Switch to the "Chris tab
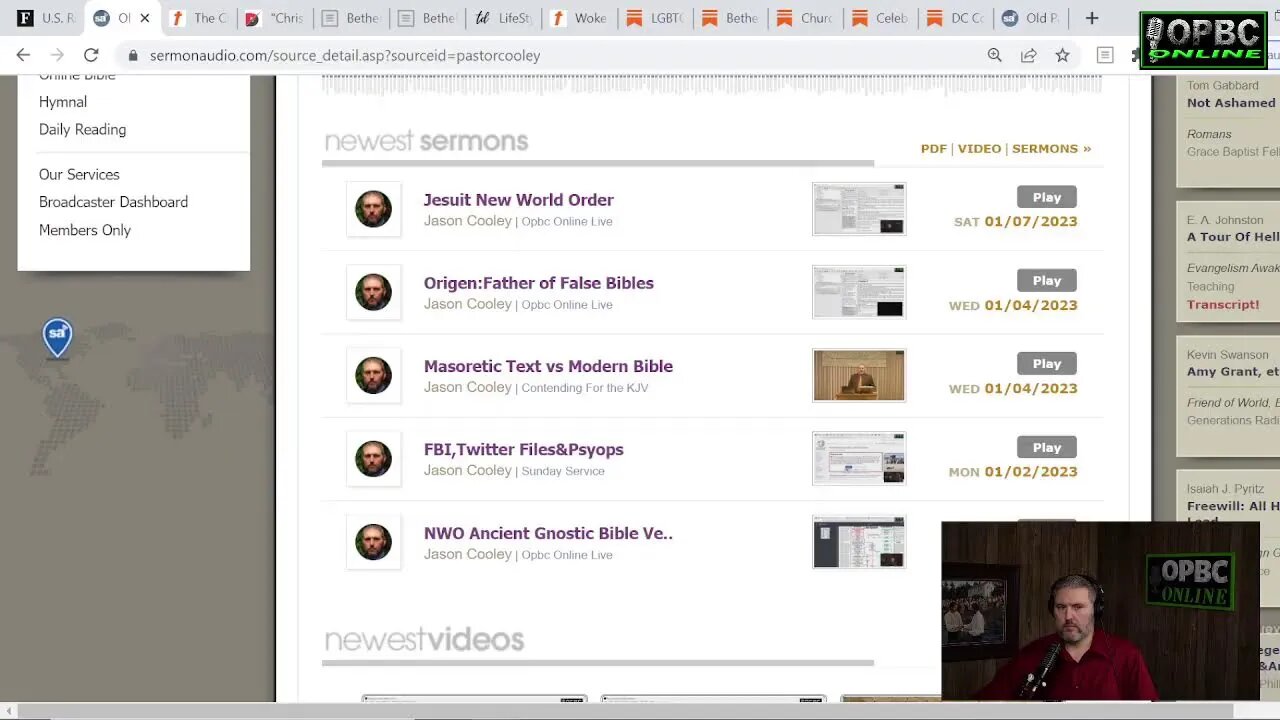This screenshot has height=720, width=1280. [276, 18]
